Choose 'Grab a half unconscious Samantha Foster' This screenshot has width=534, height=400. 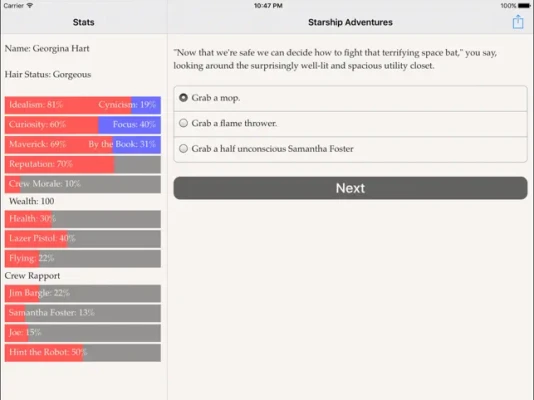tap(350, 149)
